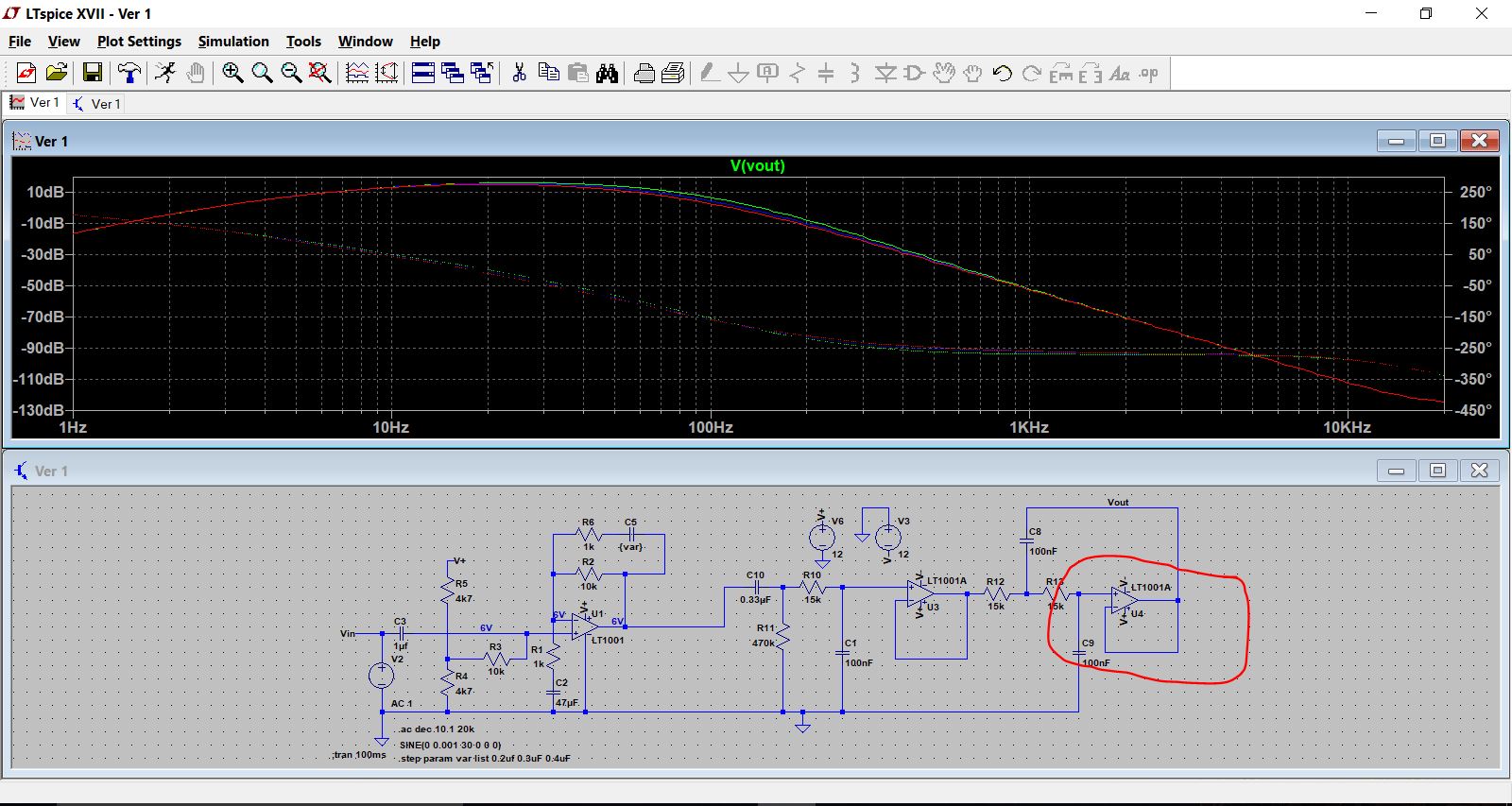
Task: Click the 250° right axis label
Action: click(1475, 192)
